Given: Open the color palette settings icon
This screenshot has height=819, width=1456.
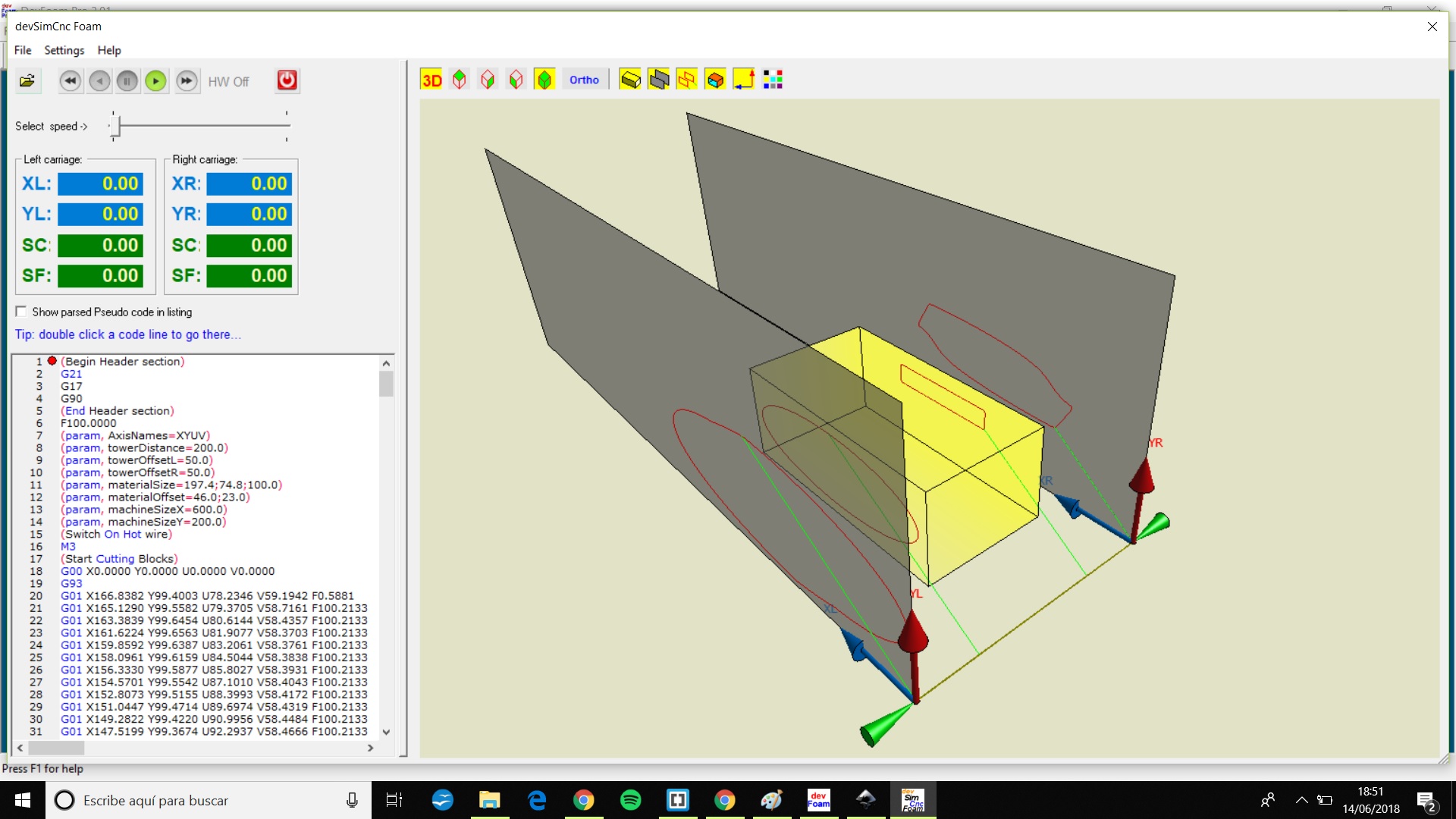Looking at the screenshot, I should tap(772, 80).
